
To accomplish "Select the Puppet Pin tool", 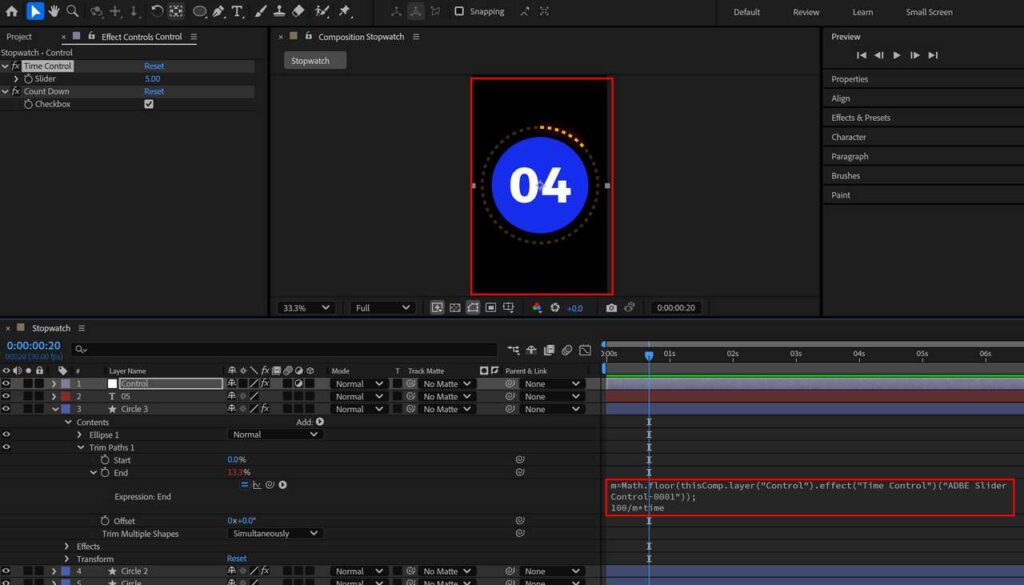I will coord(345,11).
